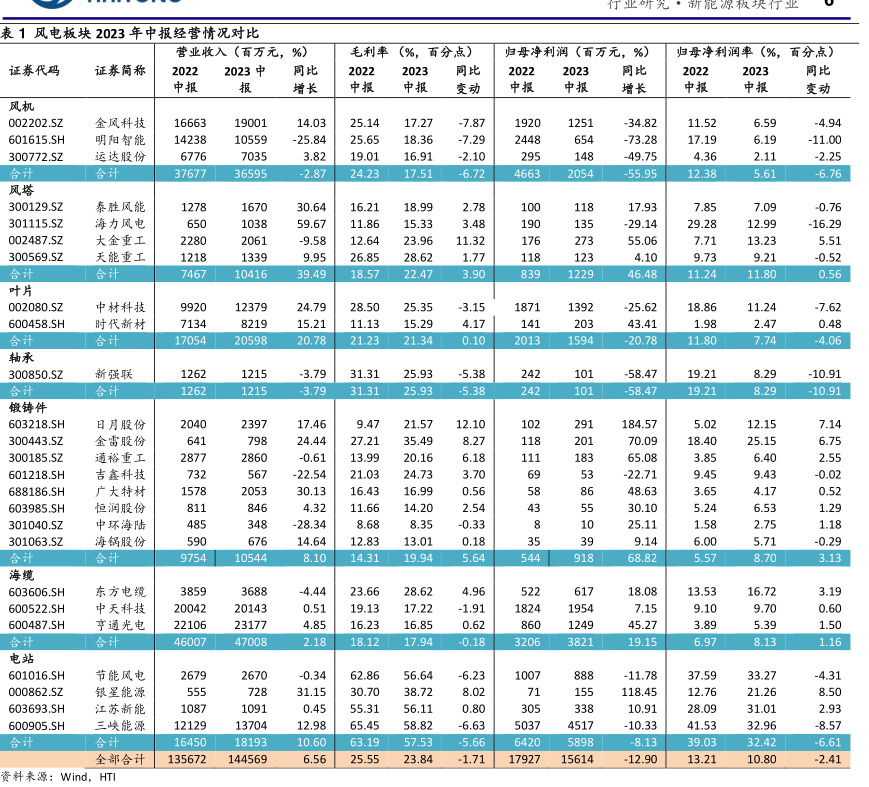
Task: Click the '毛利率（%，百分点）' group header
Action: (412, 52)
